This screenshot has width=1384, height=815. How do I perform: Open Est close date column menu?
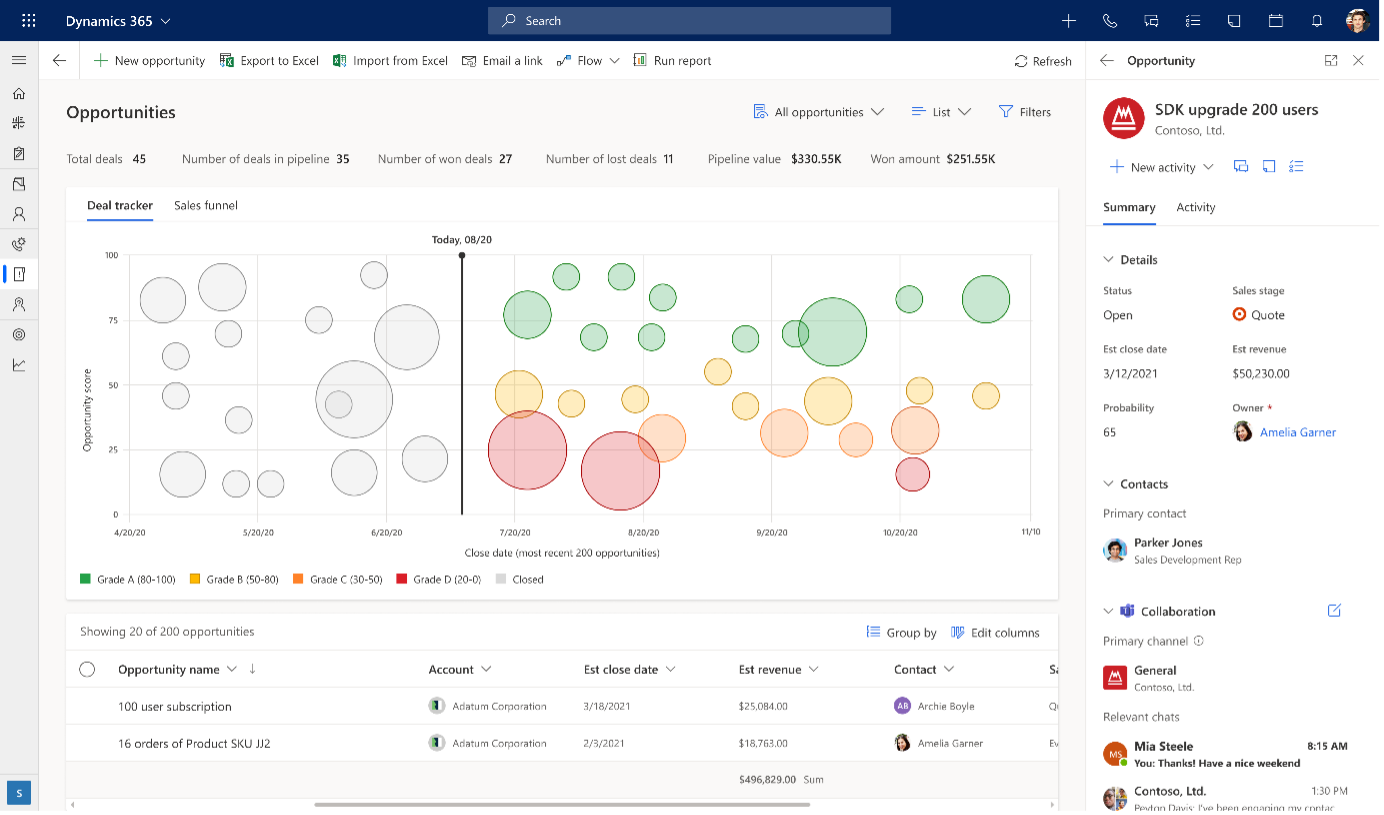670,669
